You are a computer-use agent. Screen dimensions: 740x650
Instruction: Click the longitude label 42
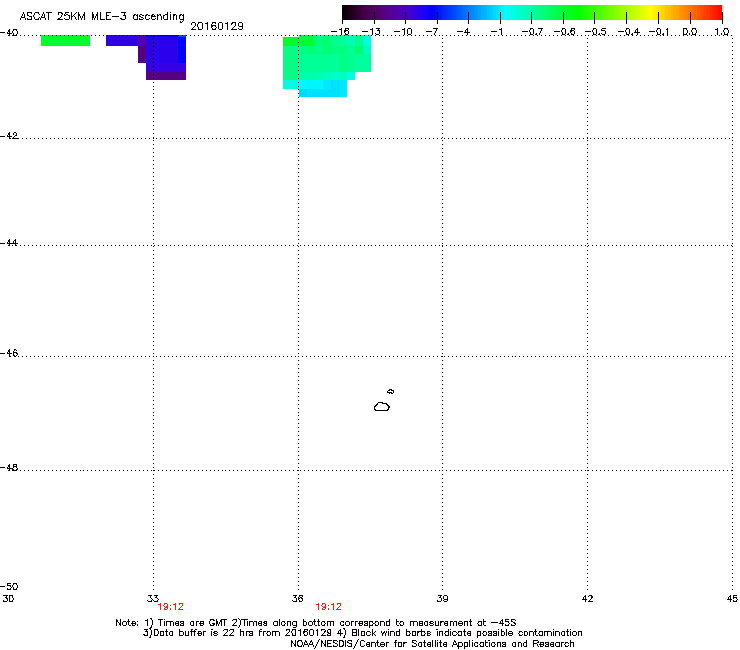pyautogui.click(x=587, y=599)
